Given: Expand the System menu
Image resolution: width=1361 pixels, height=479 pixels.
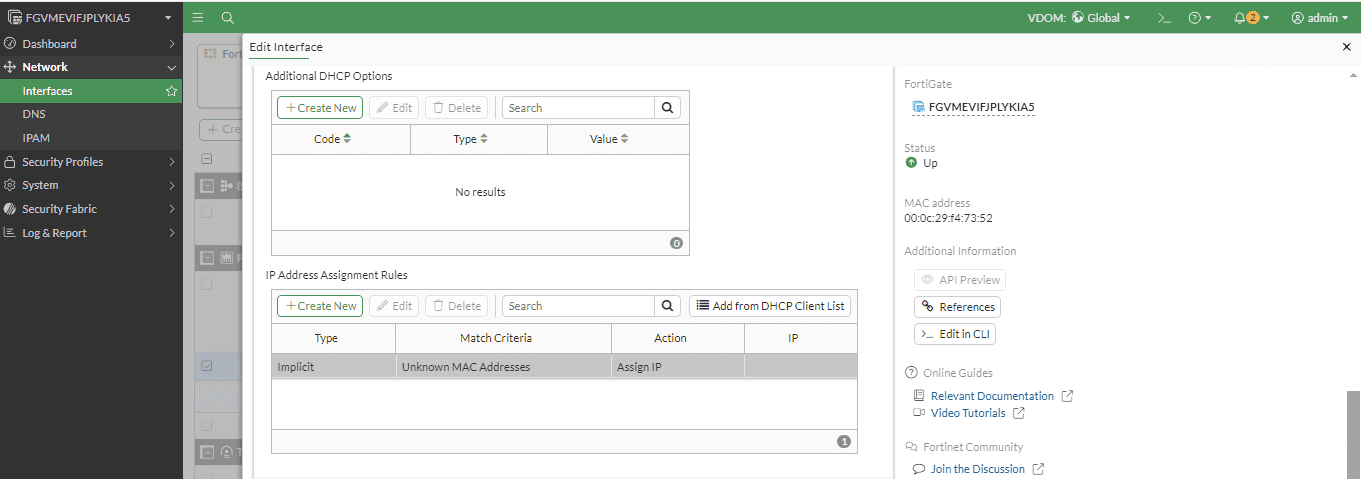Looking at the screenshot, I should 91,185.
